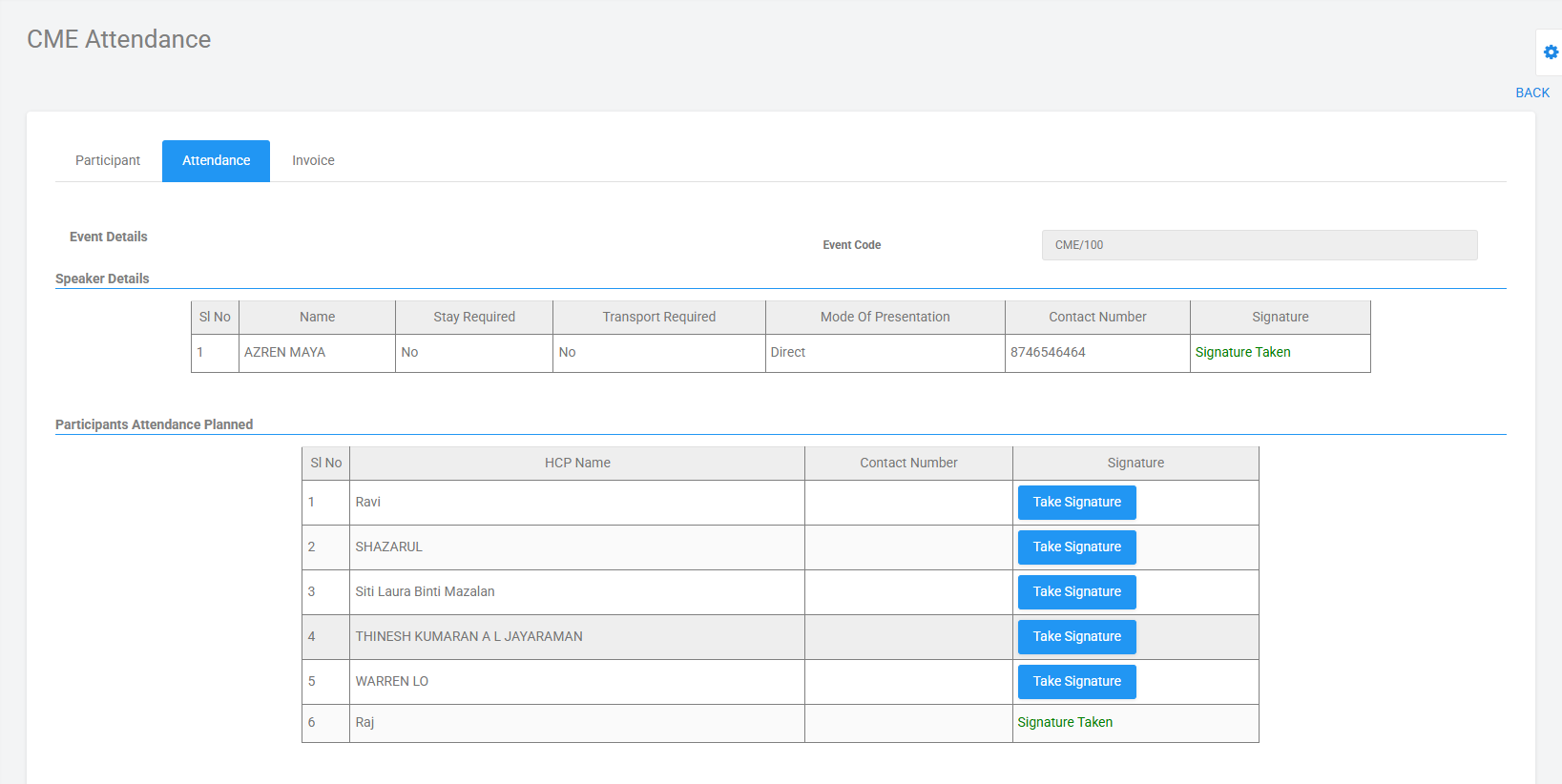Click the Direct presentation mode cell
1562x784 pixels.
tap(885, 353)
